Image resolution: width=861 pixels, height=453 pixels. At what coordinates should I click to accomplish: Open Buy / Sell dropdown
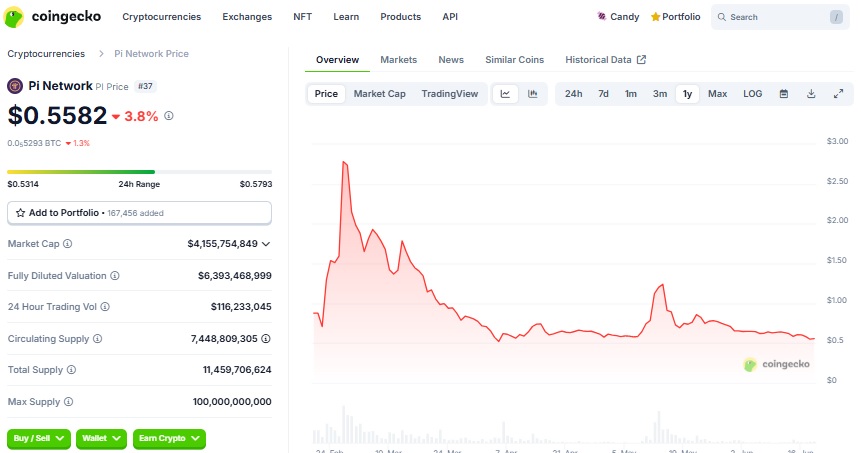[x=39, y=438]
